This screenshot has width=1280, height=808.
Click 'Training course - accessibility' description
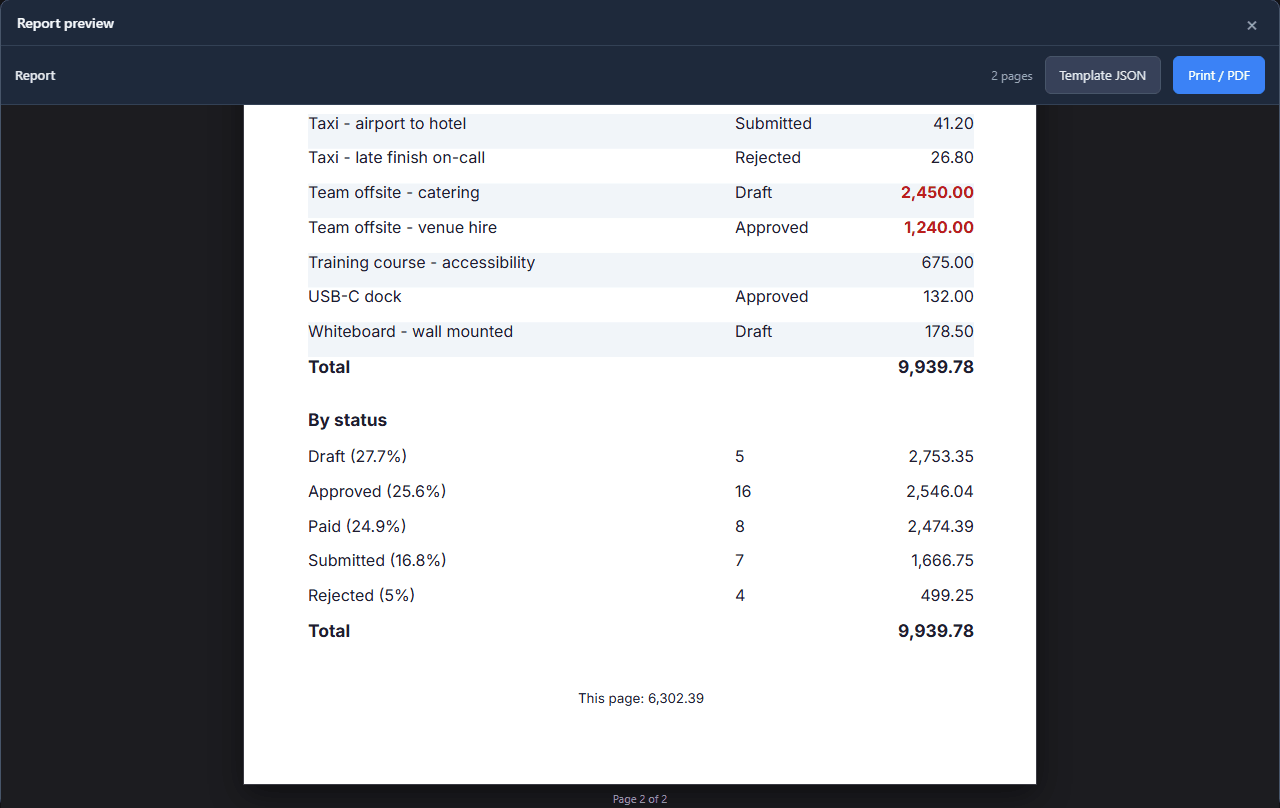pos(421,262)
